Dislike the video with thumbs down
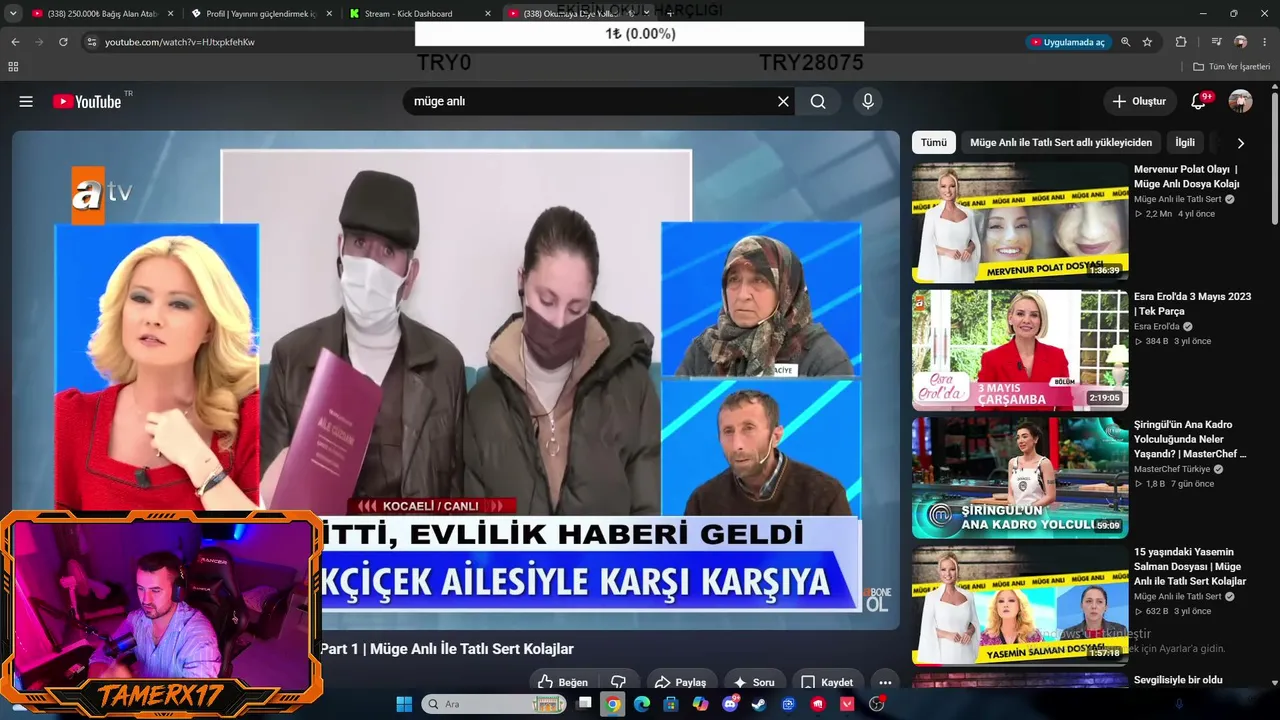The width and height of the screenshot is (1280, 720). pos(618,682)
